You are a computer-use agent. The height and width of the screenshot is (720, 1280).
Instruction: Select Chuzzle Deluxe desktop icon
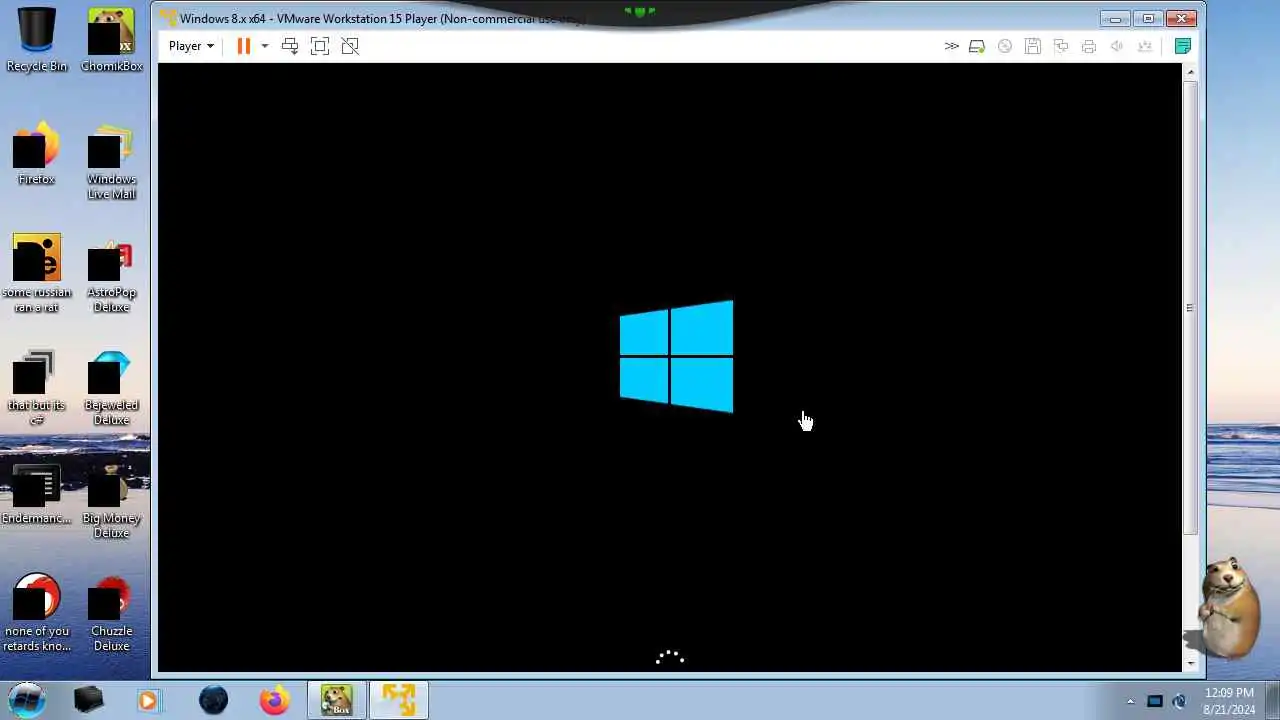point(111,613)
